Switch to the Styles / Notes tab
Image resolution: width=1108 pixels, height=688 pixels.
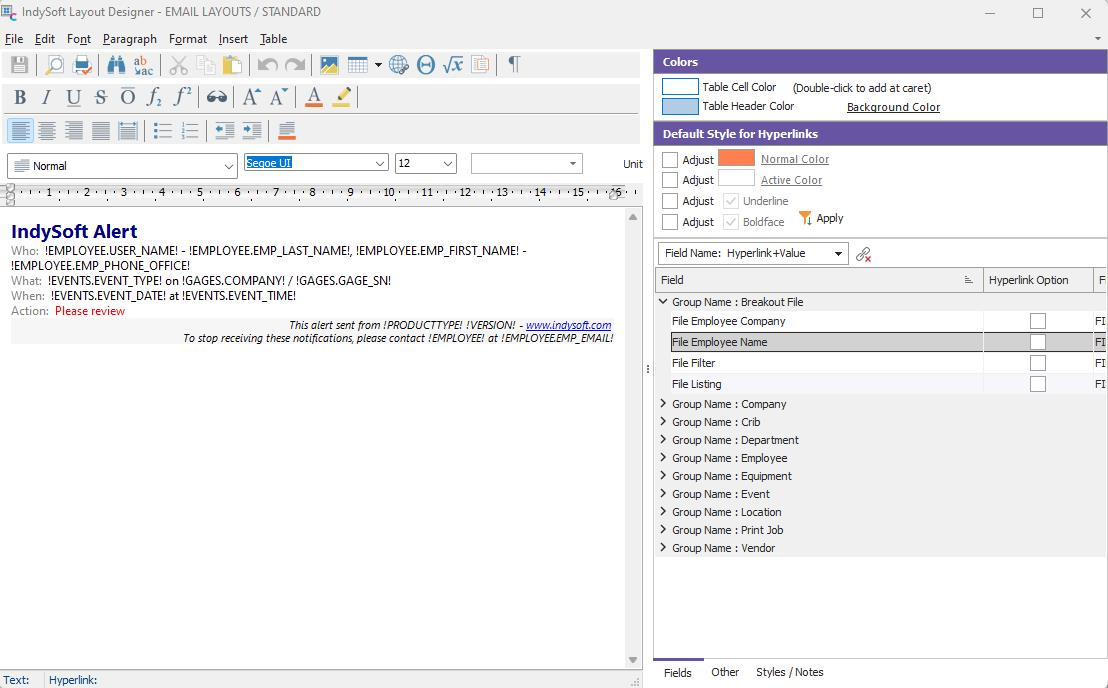coord(789,672)
